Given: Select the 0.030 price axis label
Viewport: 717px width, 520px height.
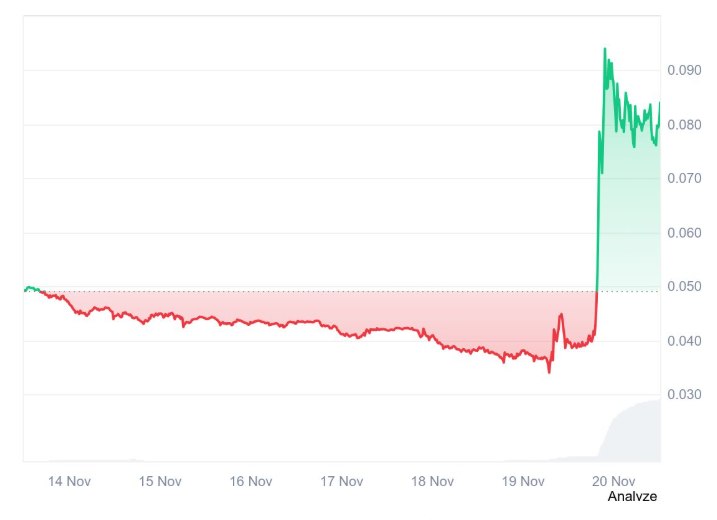Looking at the screenshot, I should coord(683,395).
